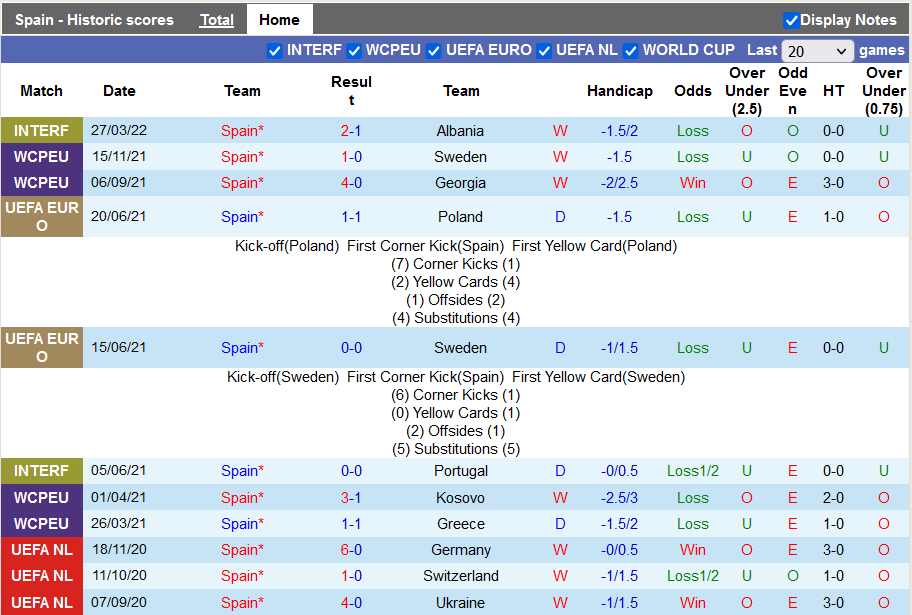The image size is (912, 615).
Task: Switch to the Total tab
Action: tap(217, 20)
